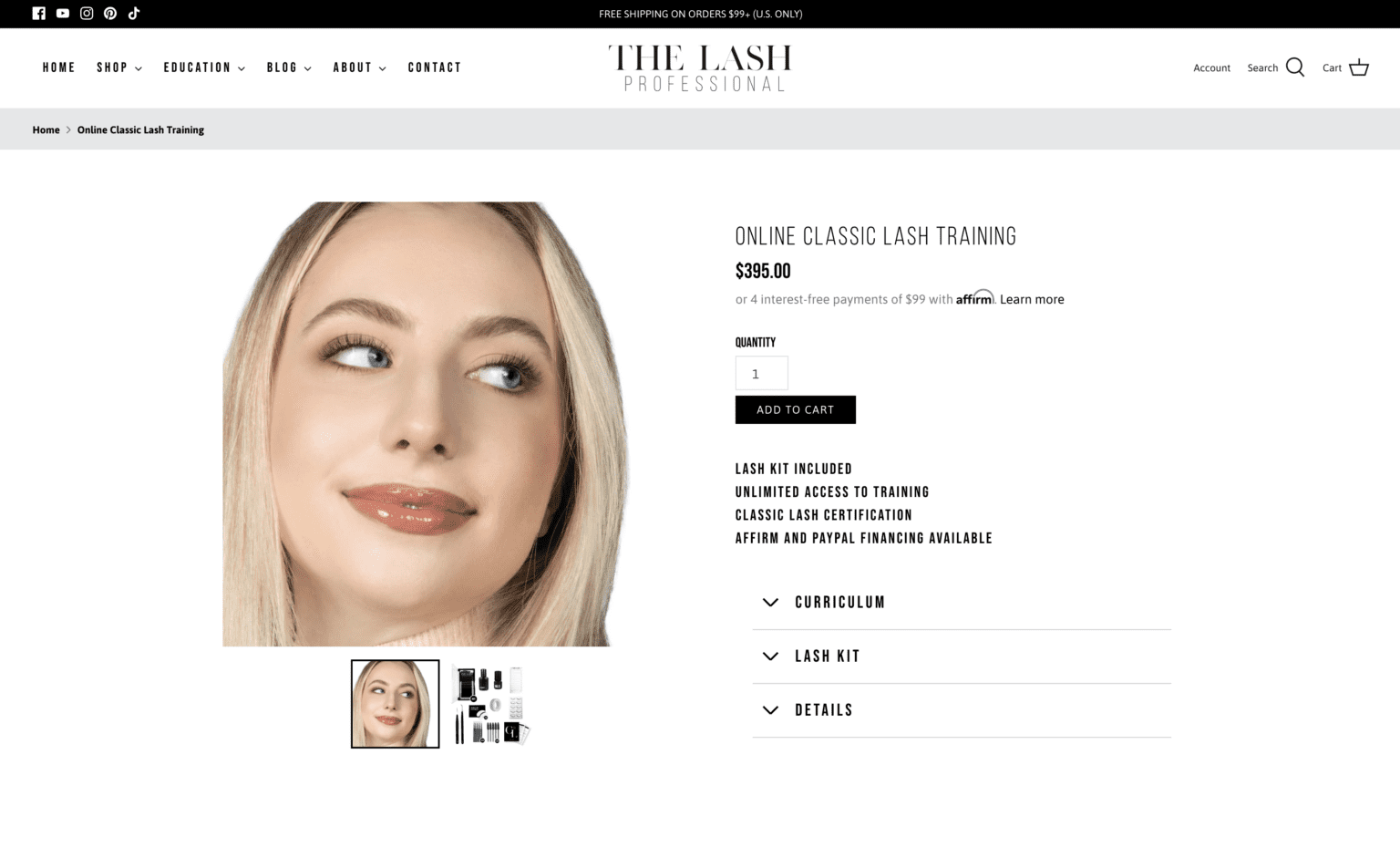
Task: Expand the Details section
Action: tap(962, 710)
